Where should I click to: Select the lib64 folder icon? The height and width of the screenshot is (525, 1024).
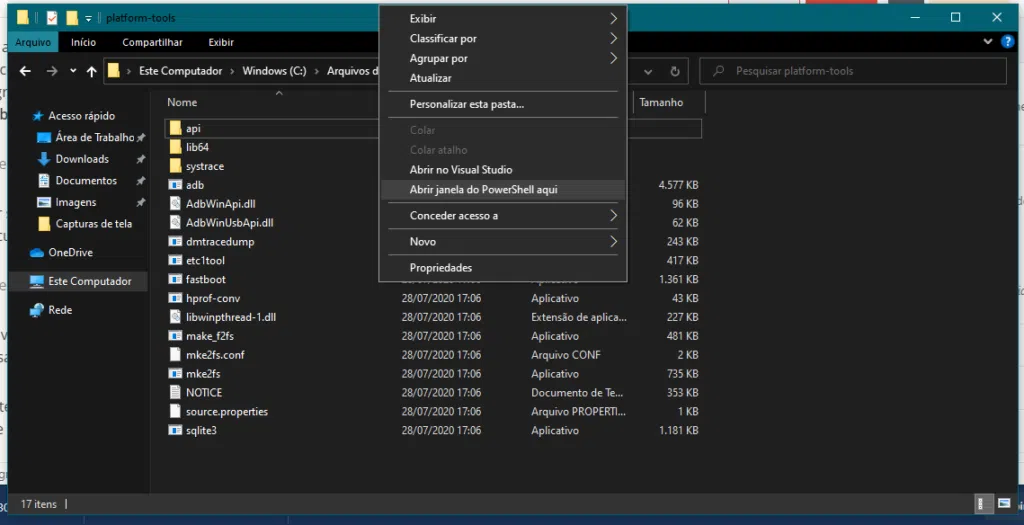pyautogui.click(x=175, y=147)
